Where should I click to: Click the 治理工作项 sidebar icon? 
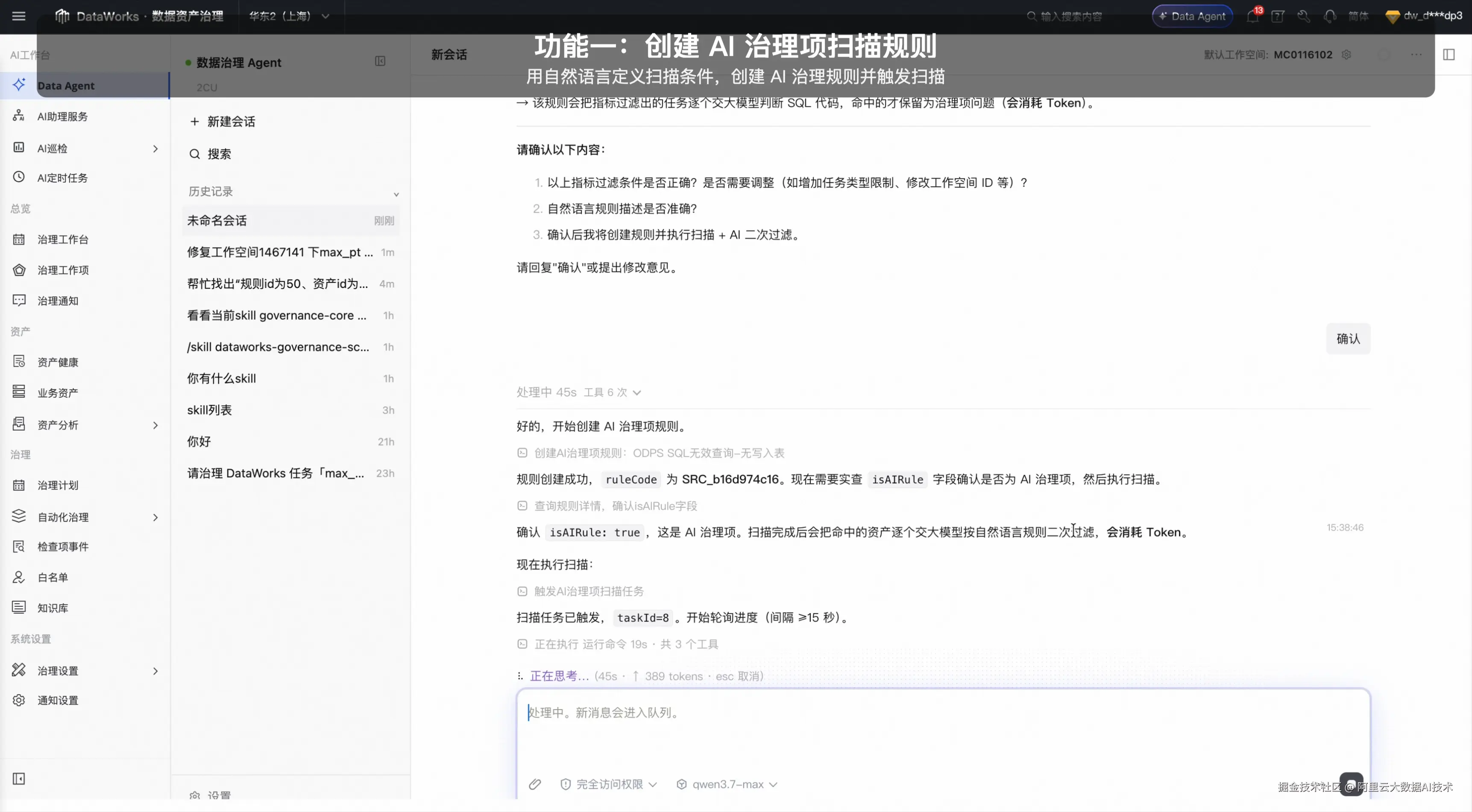(x=19, y=269)
